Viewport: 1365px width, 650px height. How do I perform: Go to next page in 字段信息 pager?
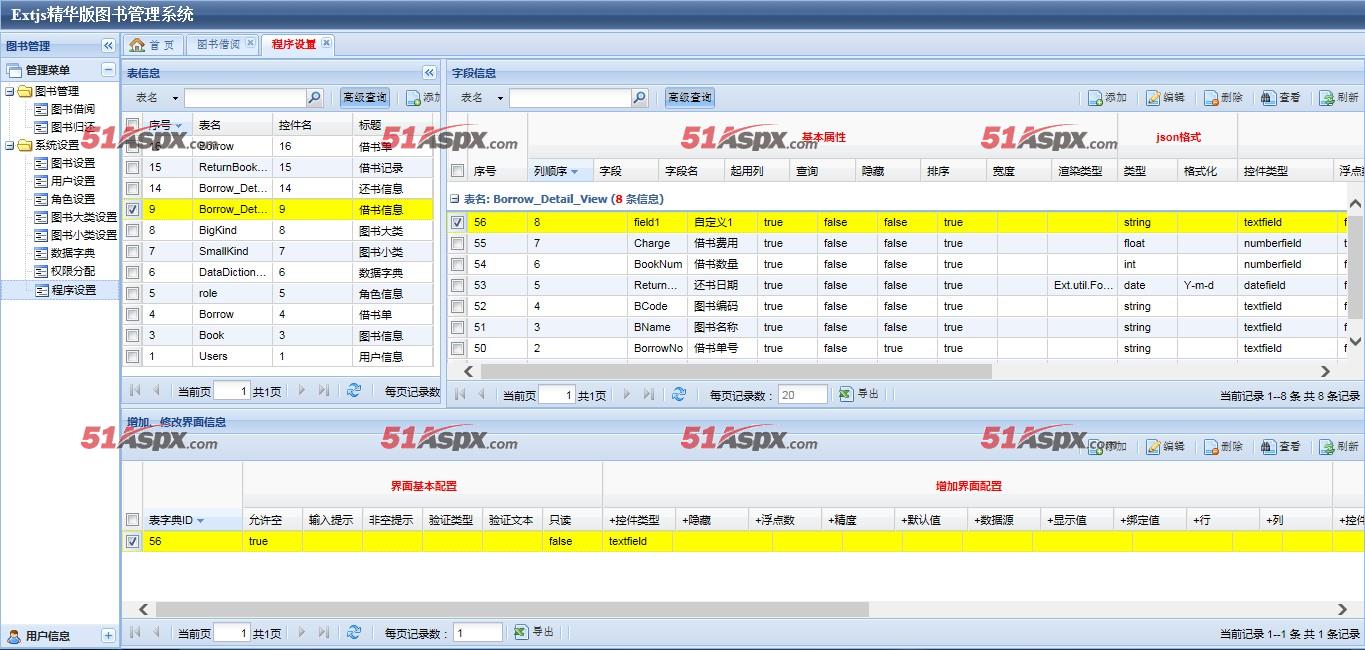(x=627, y=394)
